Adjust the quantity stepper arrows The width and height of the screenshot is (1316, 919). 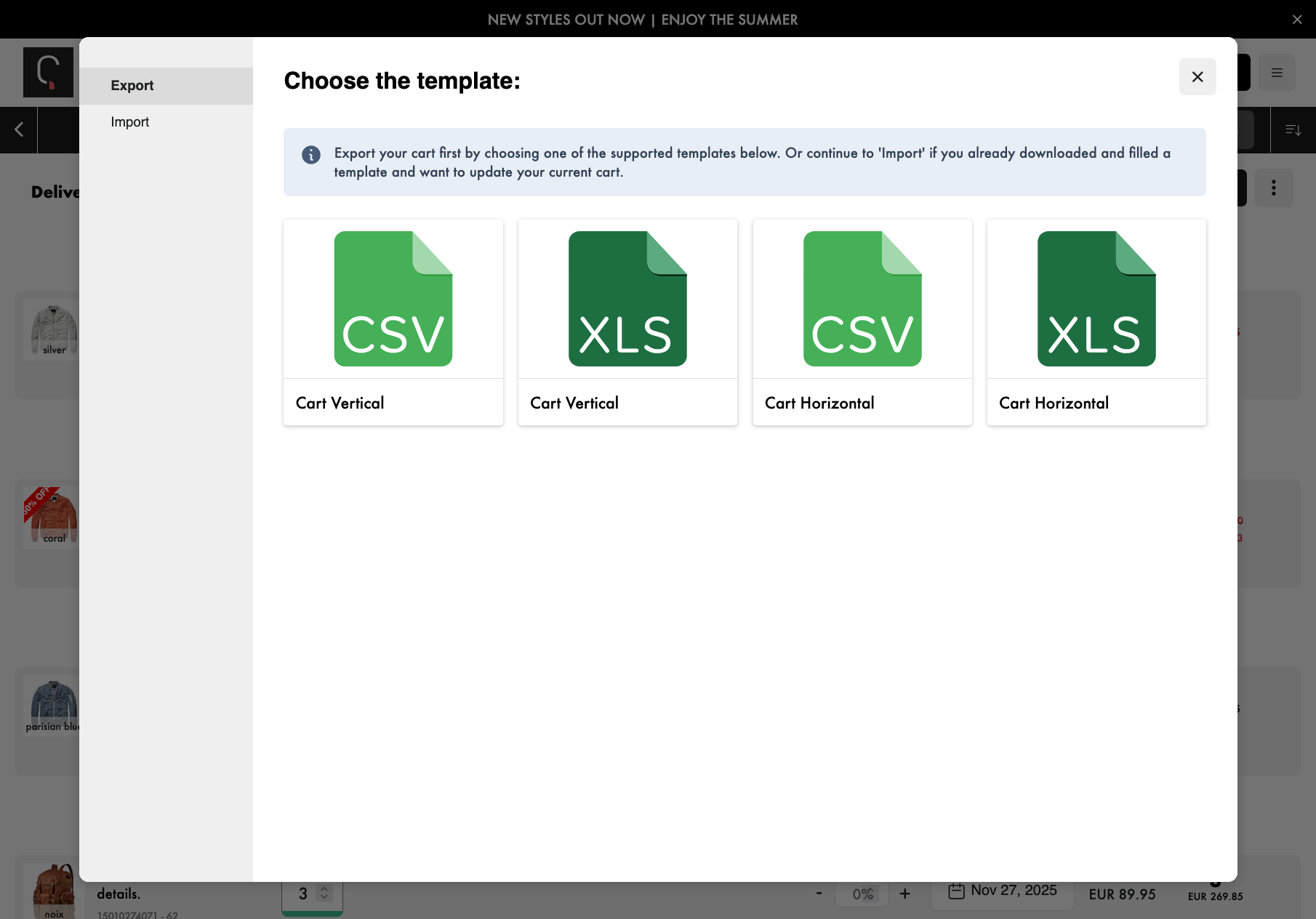tap(325, 894)
